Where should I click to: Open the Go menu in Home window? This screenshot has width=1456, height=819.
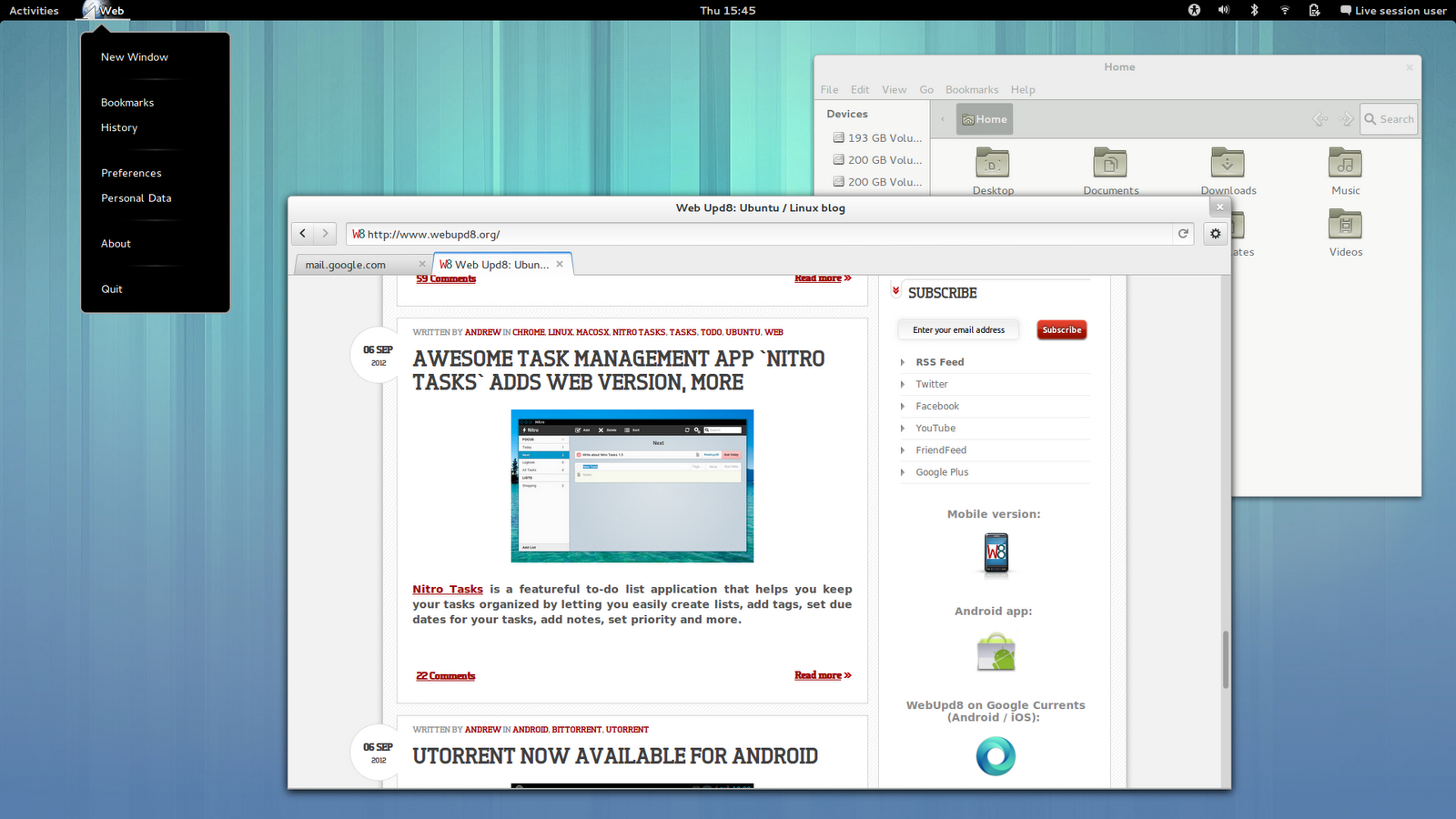[x=926, y=89]
